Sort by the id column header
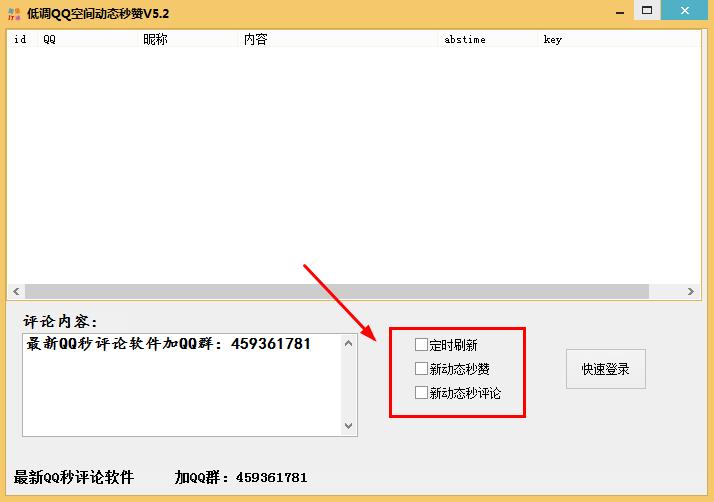 [x=22, y=40]
